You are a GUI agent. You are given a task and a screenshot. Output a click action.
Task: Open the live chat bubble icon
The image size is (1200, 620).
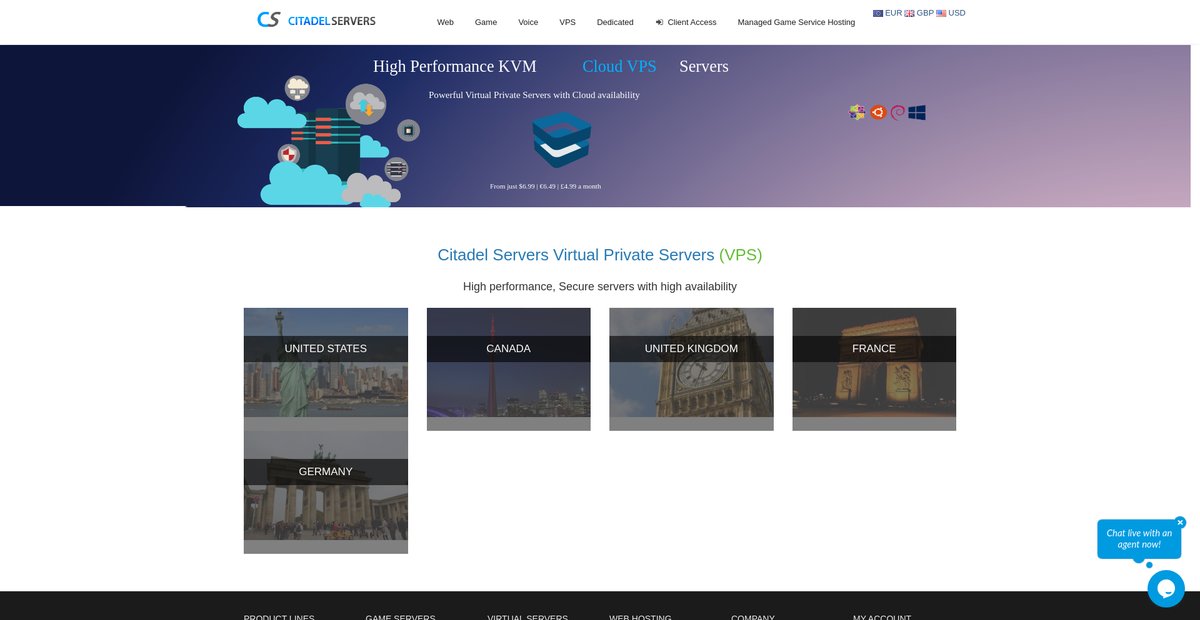1166,588
